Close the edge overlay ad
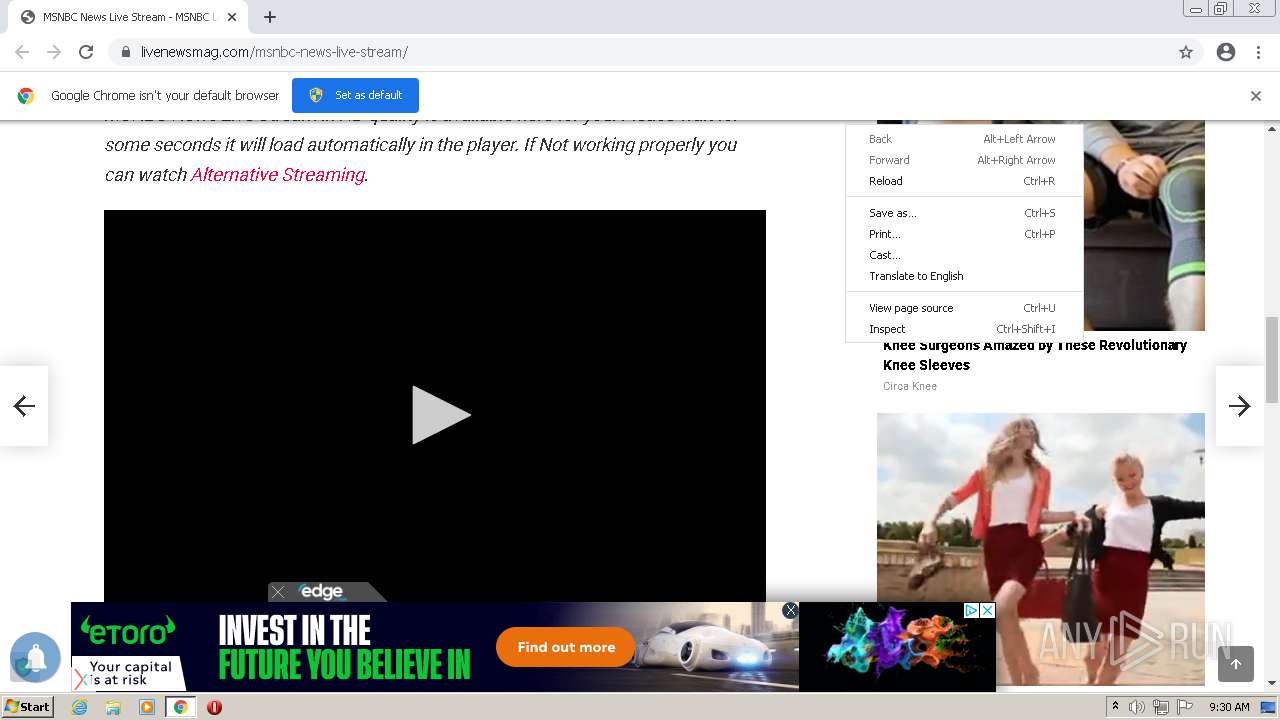The height and width of the screenshot is (720, 1280). [x=278, y=592]
